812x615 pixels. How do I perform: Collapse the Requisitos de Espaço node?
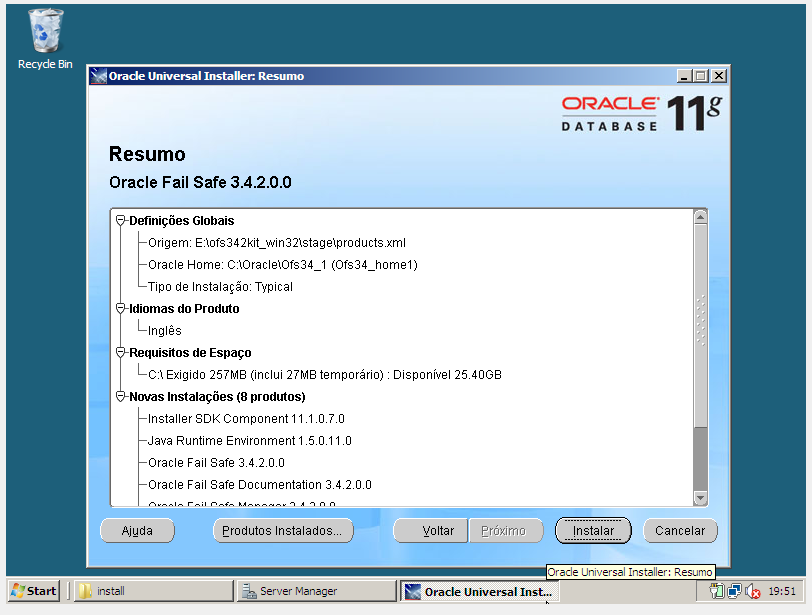pos(120,352)
